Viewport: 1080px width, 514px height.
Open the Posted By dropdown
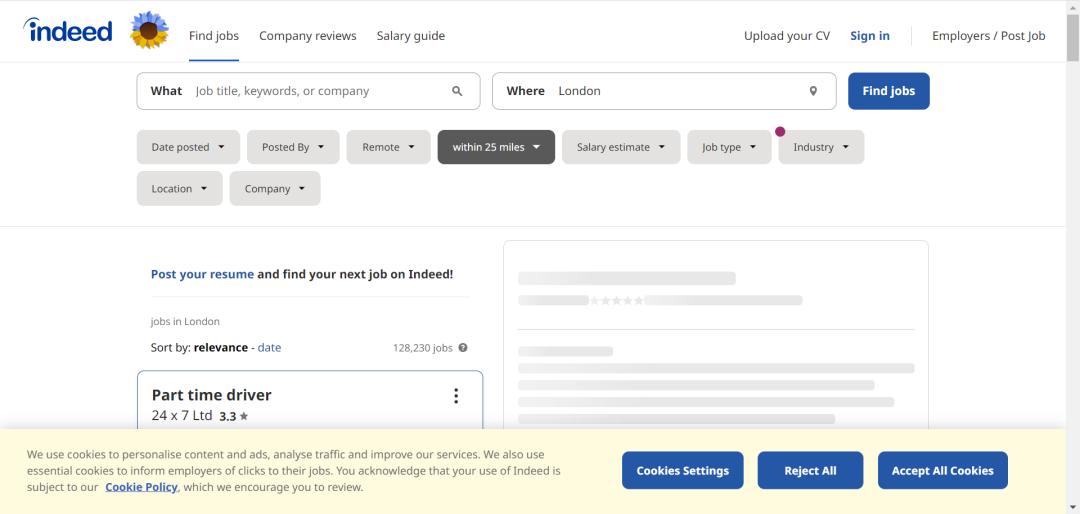[293, 147]
